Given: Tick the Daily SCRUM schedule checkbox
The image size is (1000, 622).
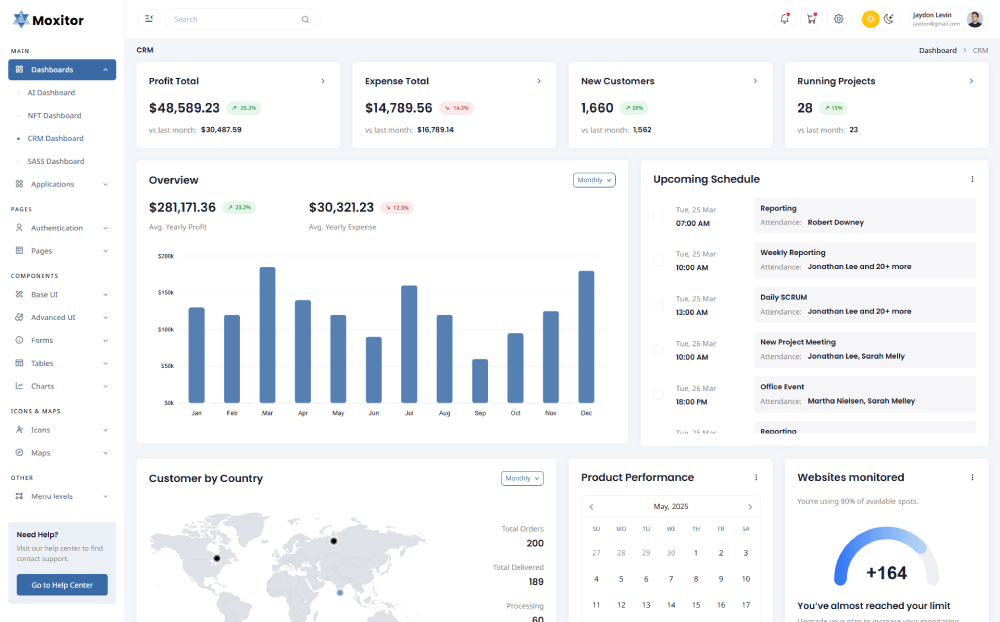Looking at the screenshot, I should [x=658, y=305].
